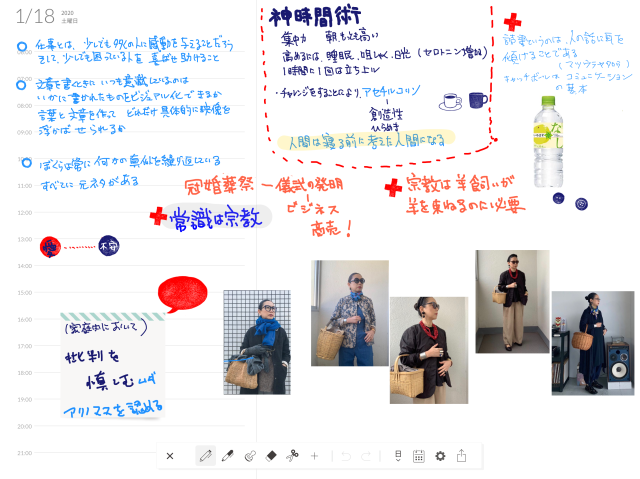Select the 冠婚葬祭 orange handwriting
Viewport: 640px width, 479px height.
pyautogui.click(x=219, y=186)
